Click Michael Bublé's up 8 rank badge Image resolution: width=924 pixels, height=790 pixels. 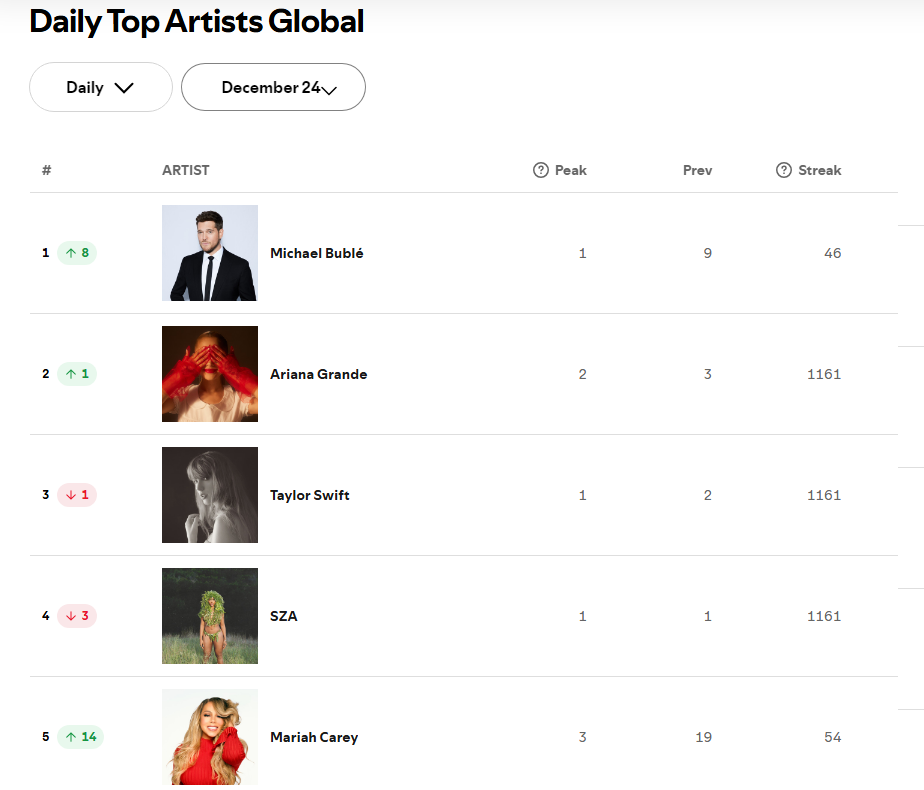click(x=77, y=253)
